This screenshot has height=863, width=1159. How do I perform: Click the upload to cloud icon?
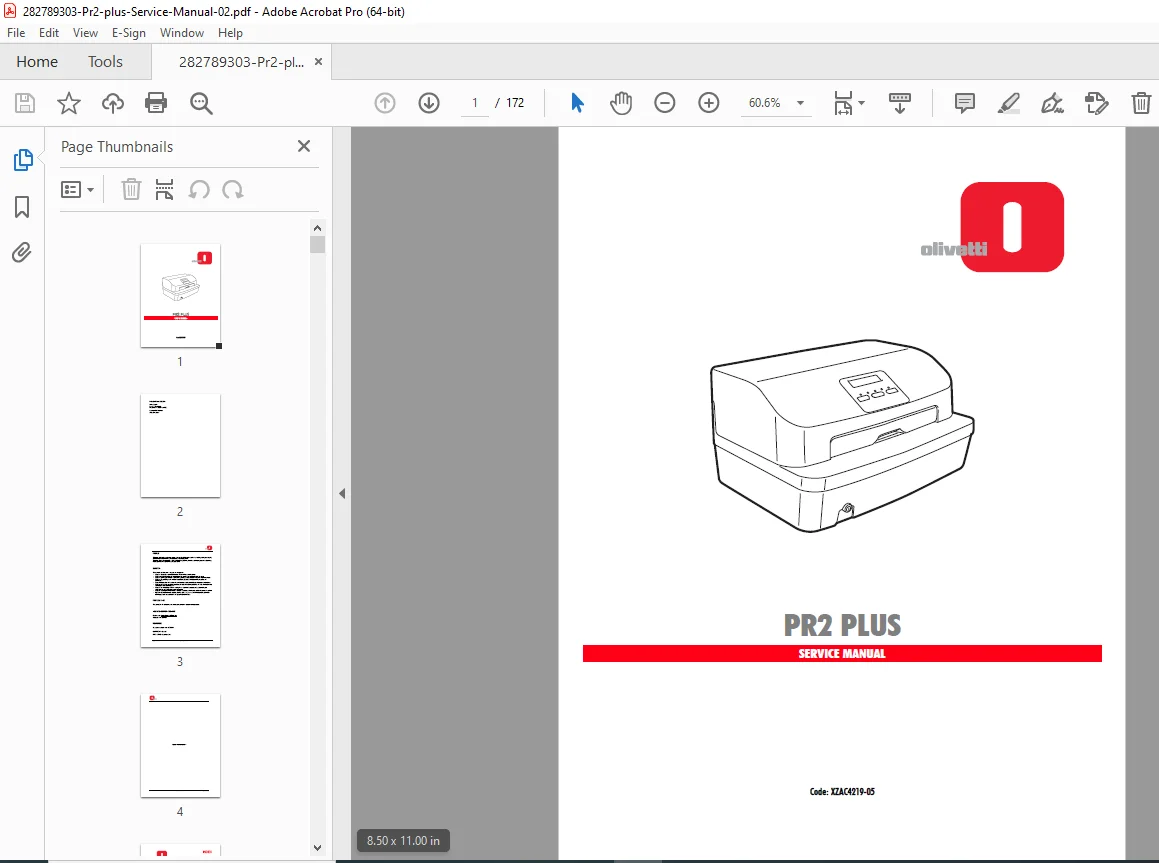[112, 103]
